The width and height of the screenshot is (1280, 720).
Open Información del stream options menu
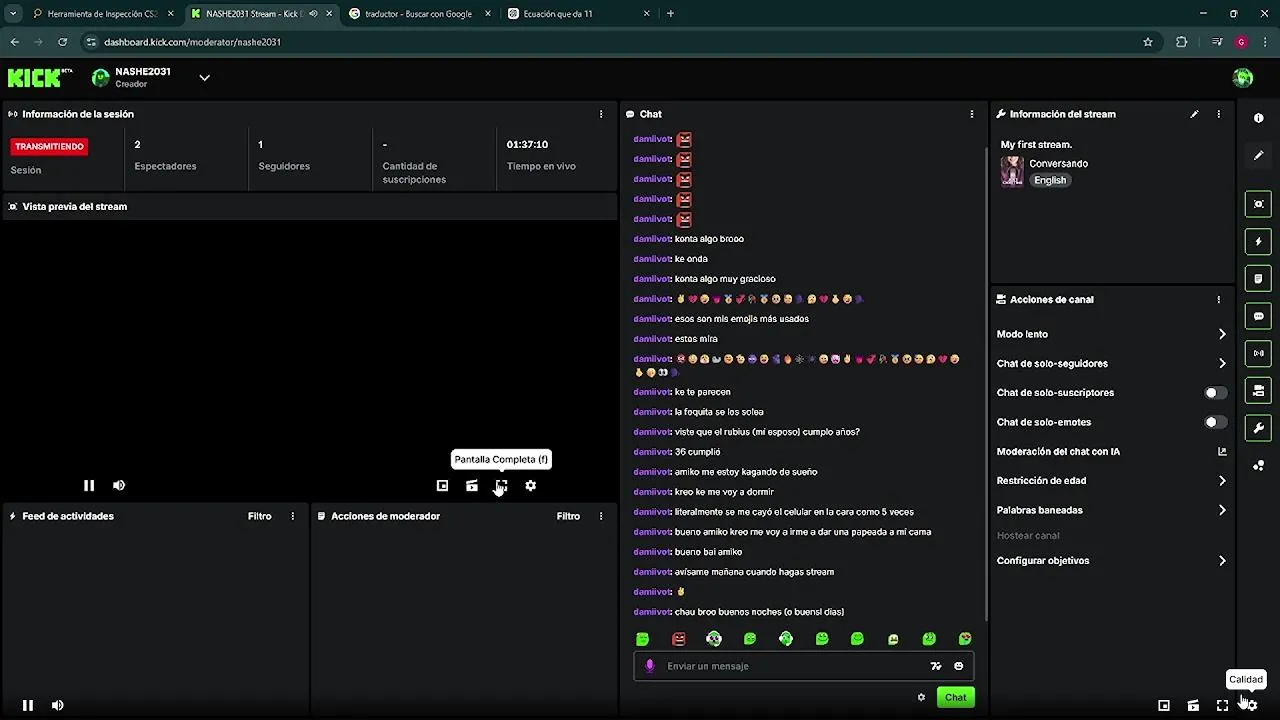click(x=1218, y=114)
